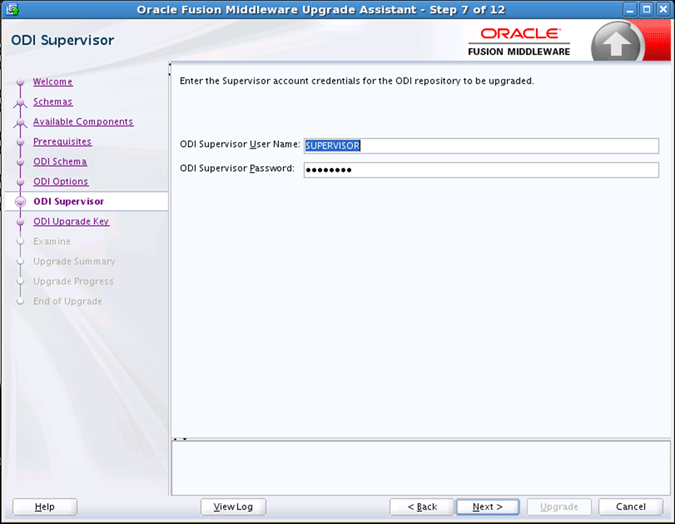Click the disabled Upgrade Summary step
Image resolution: width=675 pixels, height=524 pixels.
point(74,261)
